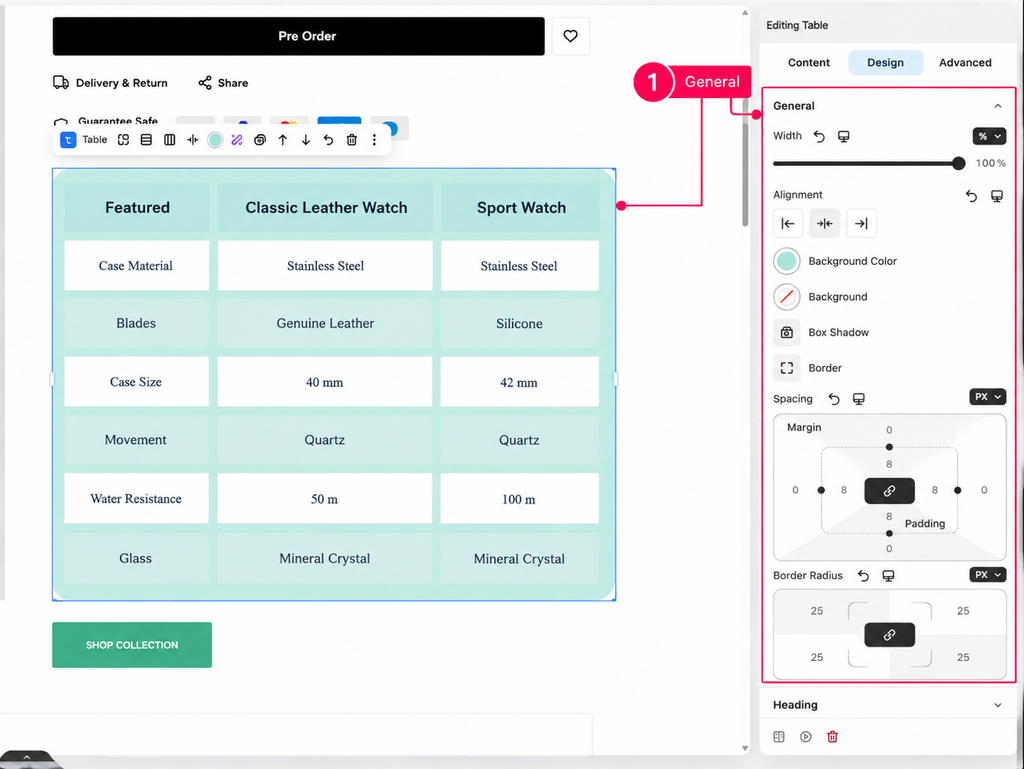Move table down with arrow icon
Viewport: 1024px width, 769px height.
click(306, 140)
